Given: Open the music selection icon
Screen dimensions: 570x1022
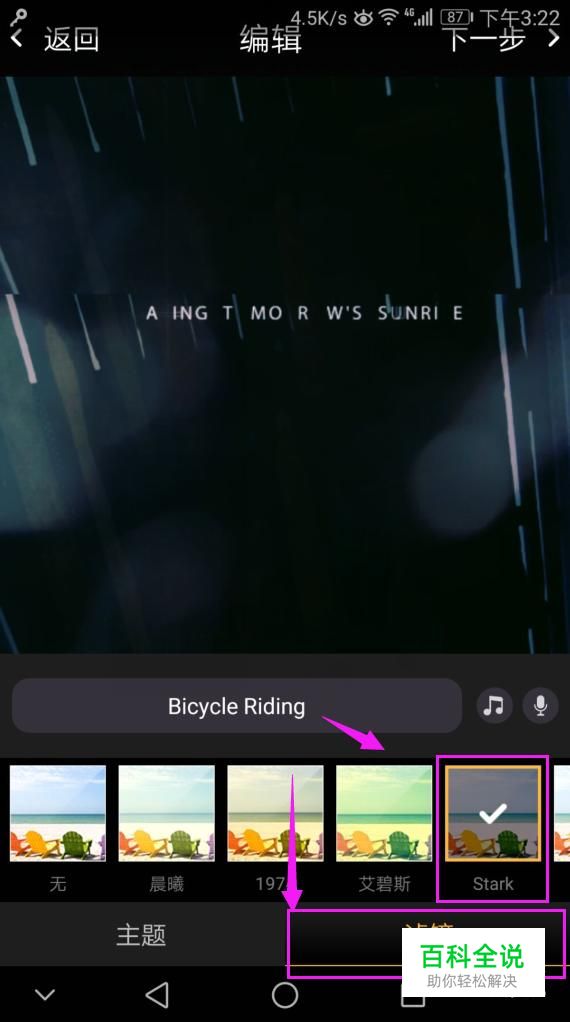Looking at the screenshot, I should [x=494, y=705].
